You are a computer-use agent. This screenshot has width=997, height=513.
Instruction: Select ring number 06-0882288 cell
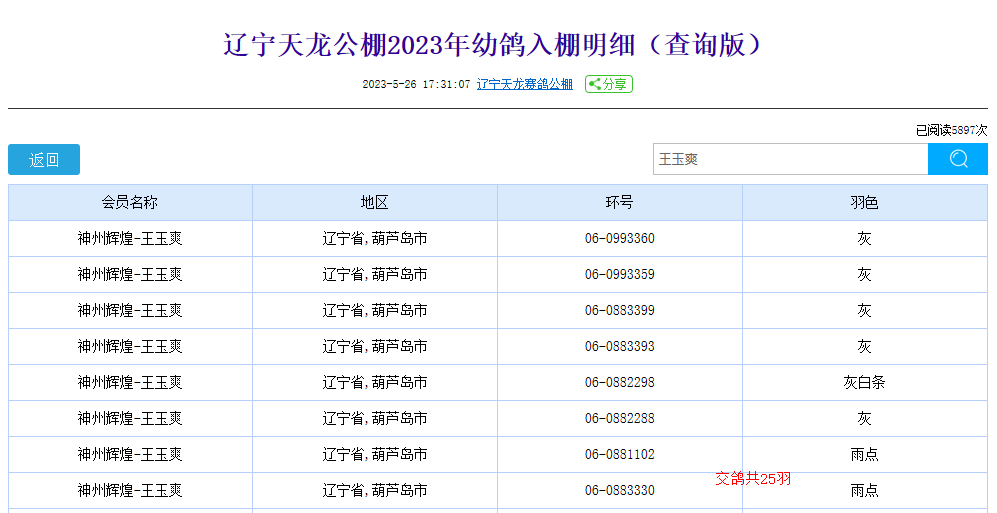click(620, 418)
